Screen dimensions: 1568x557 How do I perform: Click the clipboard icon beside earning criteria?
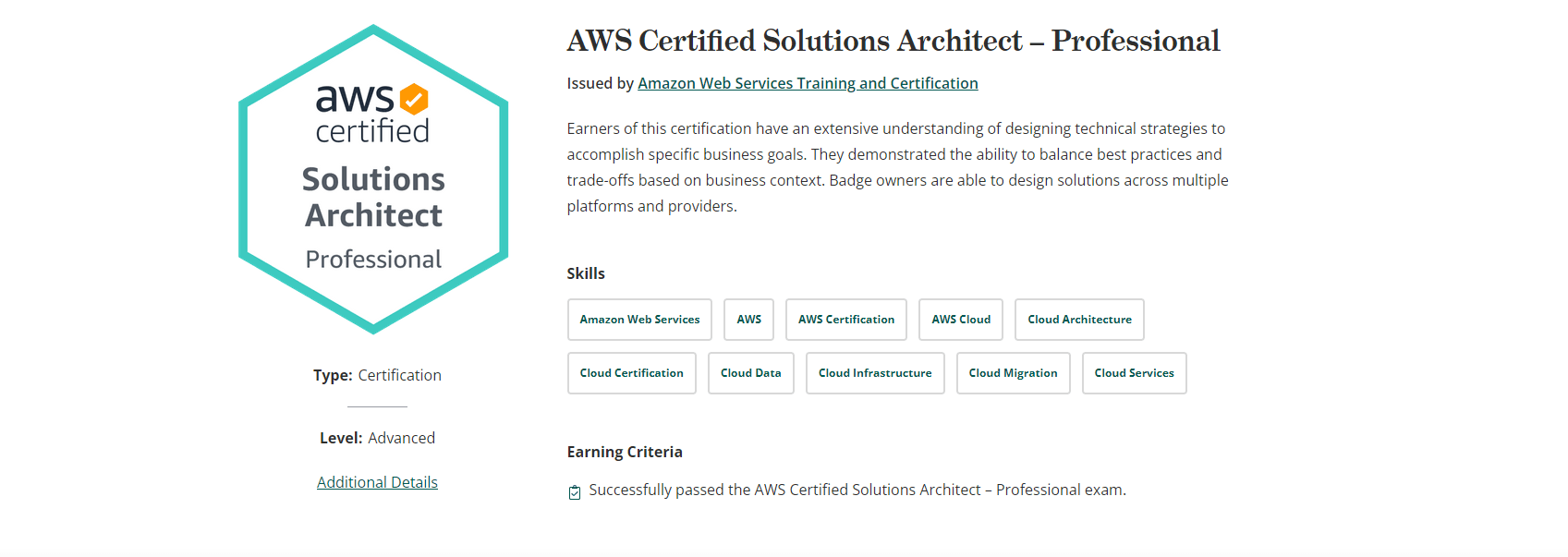(x=575, y=492)
